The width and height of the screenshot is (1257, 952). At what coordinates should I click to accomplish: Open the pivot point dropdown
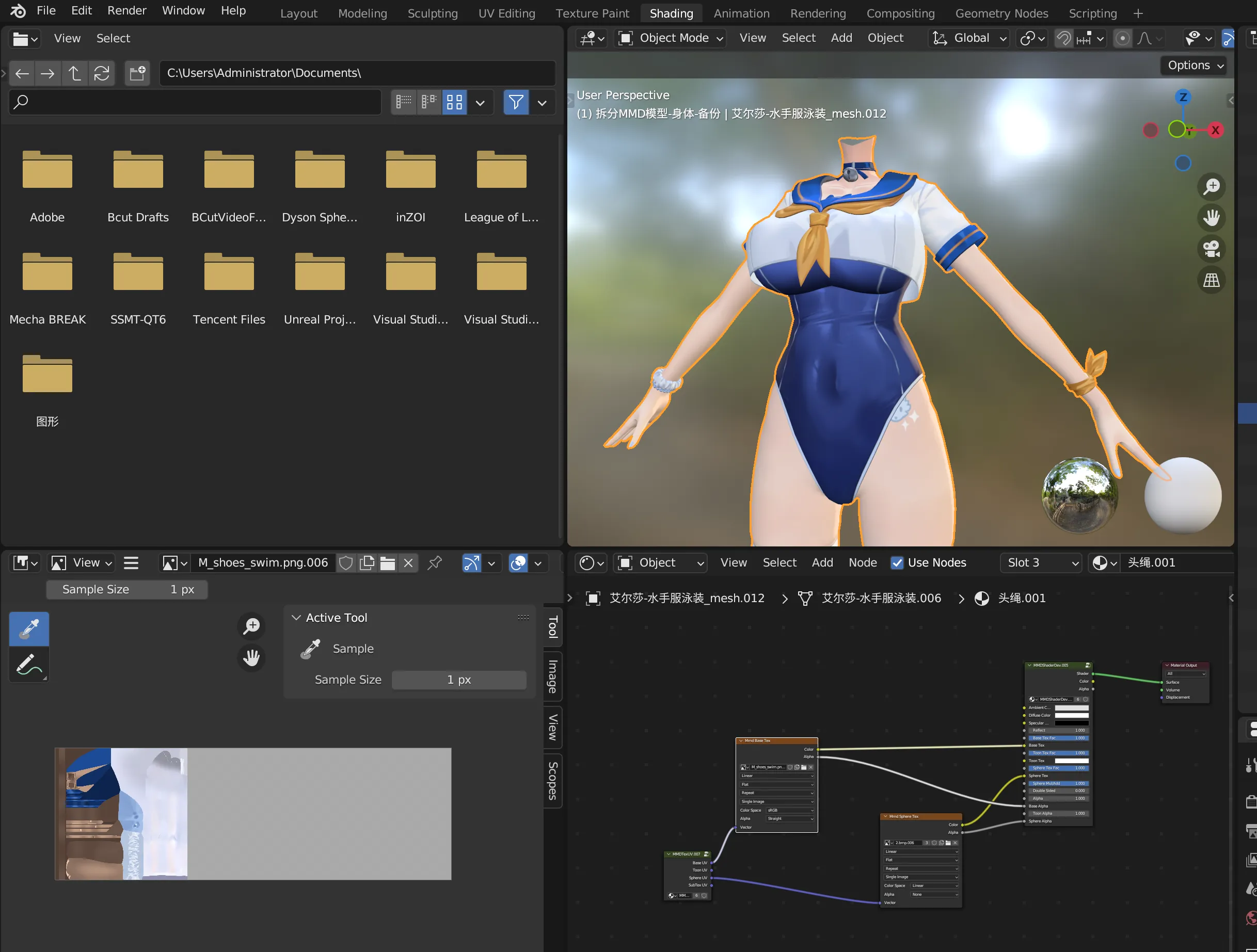1032,38
